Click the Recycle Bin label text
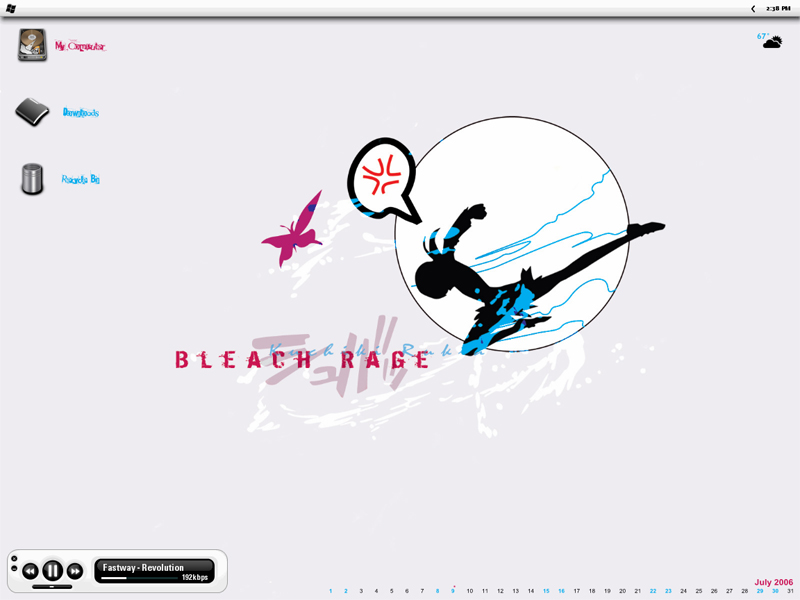 80,179
